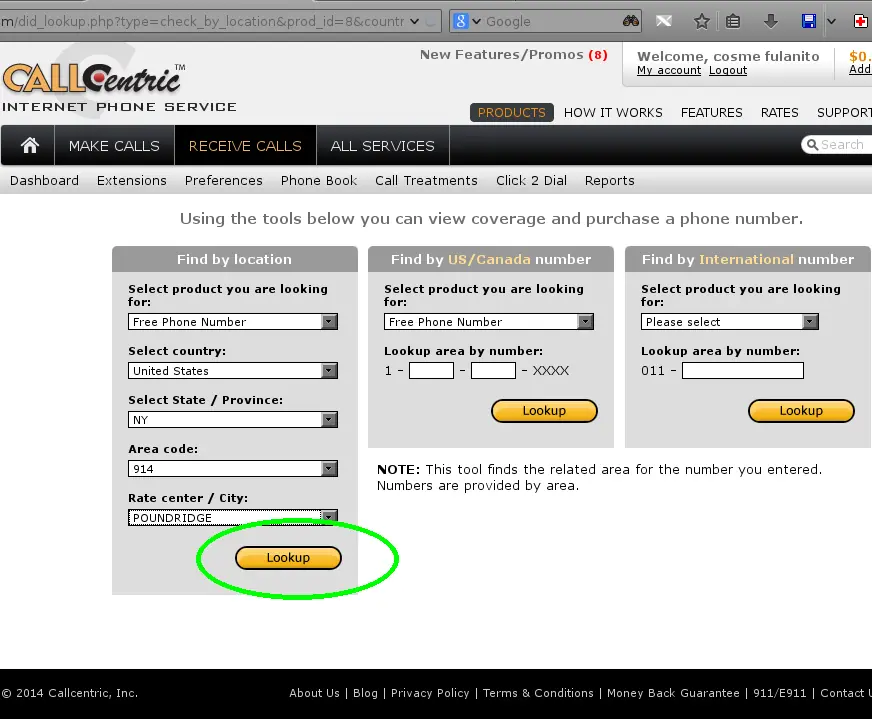Open the bookmarks list toolbar icon

click(x=733, y=21)
